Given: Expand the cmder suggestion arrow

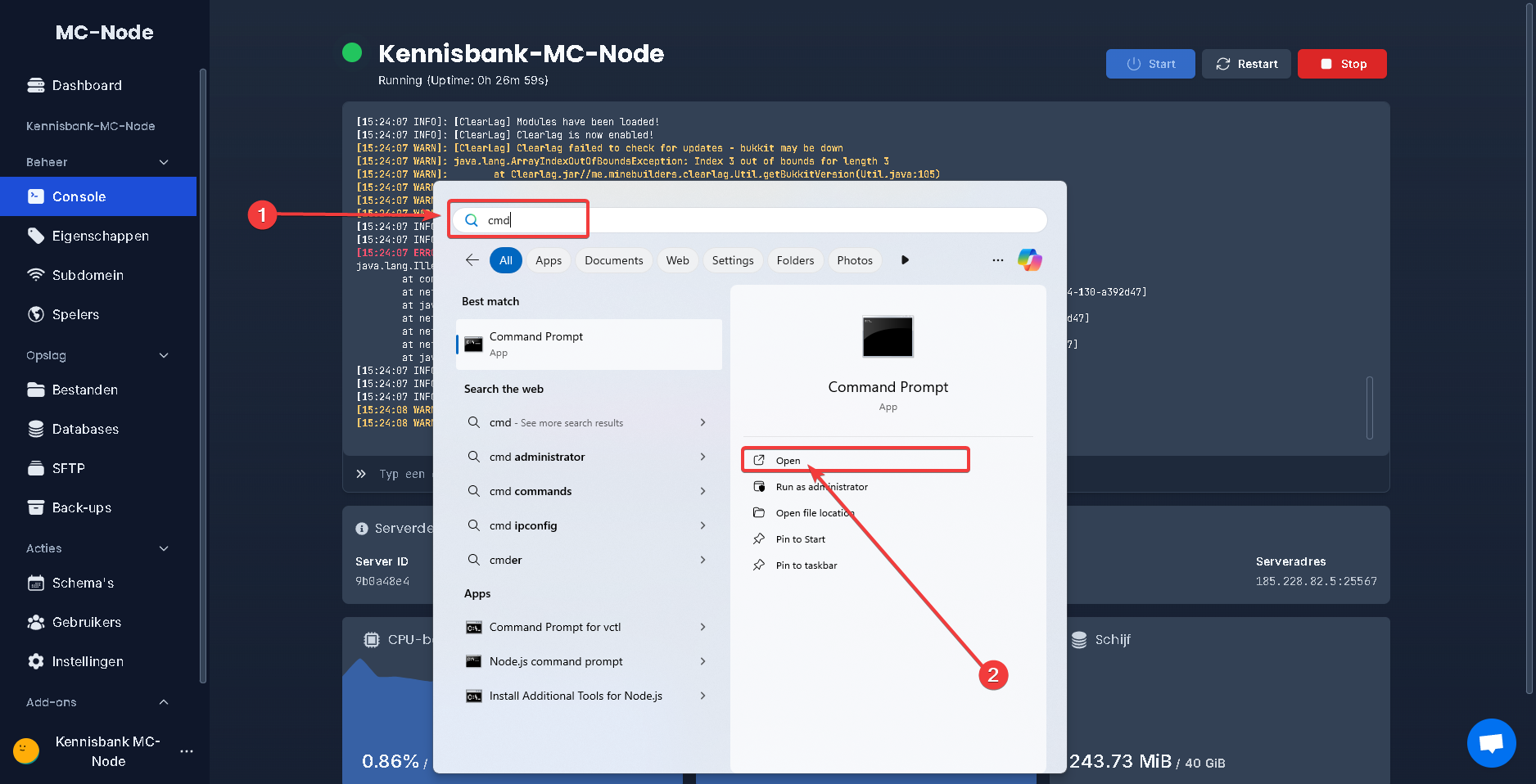Looking at the screenshot, I should (702, 560).
